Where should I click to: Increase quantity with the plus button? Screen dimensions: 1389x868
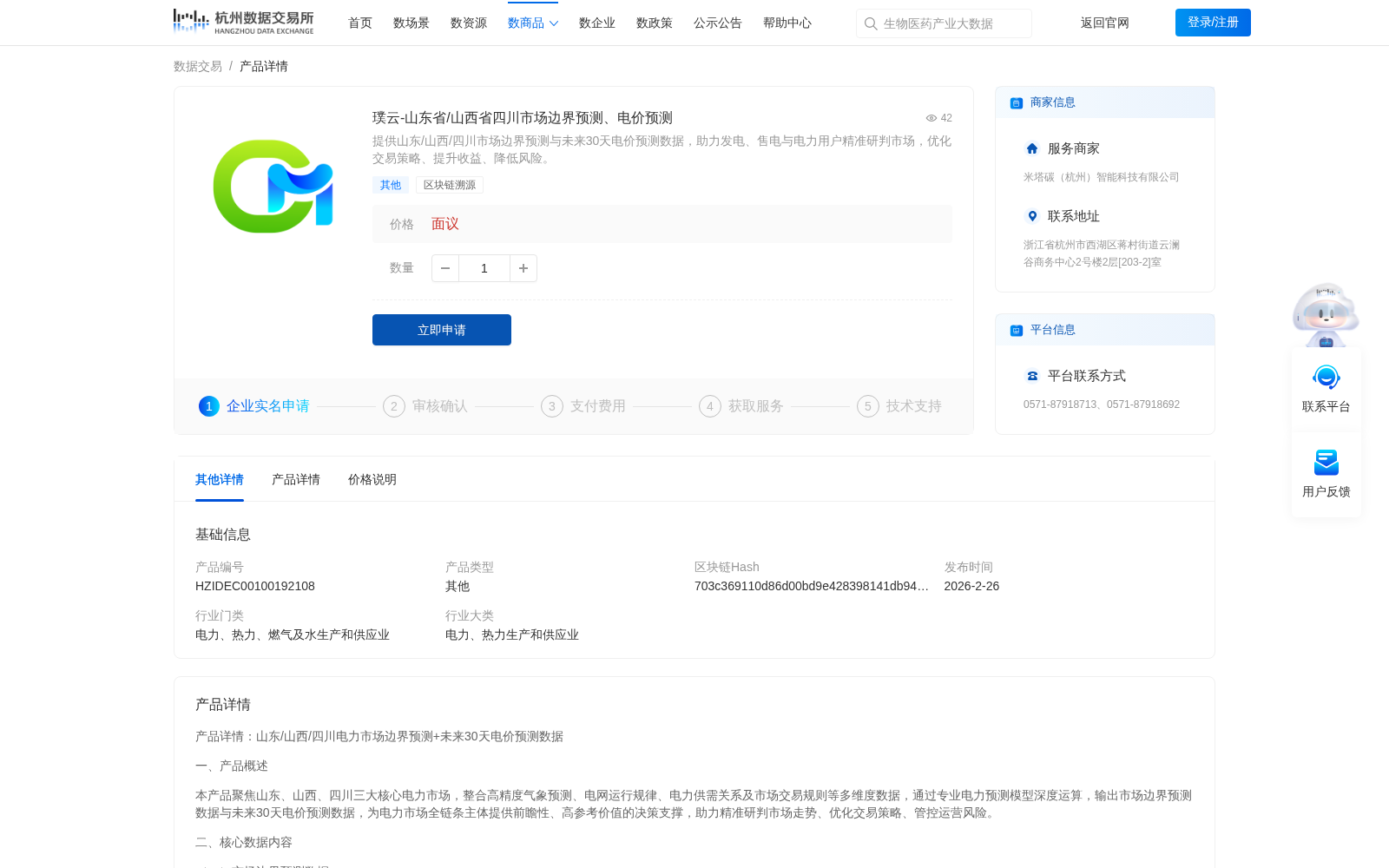(523, 268)
